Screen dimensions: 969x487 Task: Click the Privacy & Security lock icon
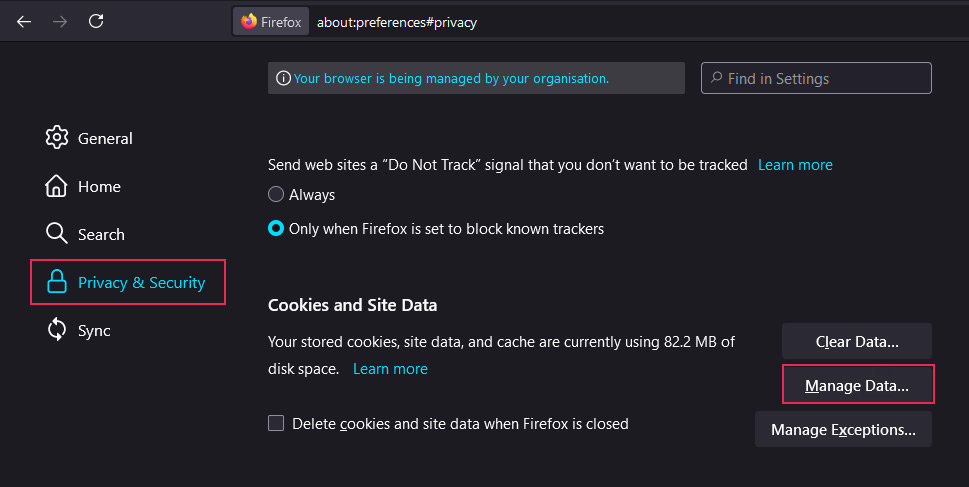pyautogui.click(x=57, y=283)
